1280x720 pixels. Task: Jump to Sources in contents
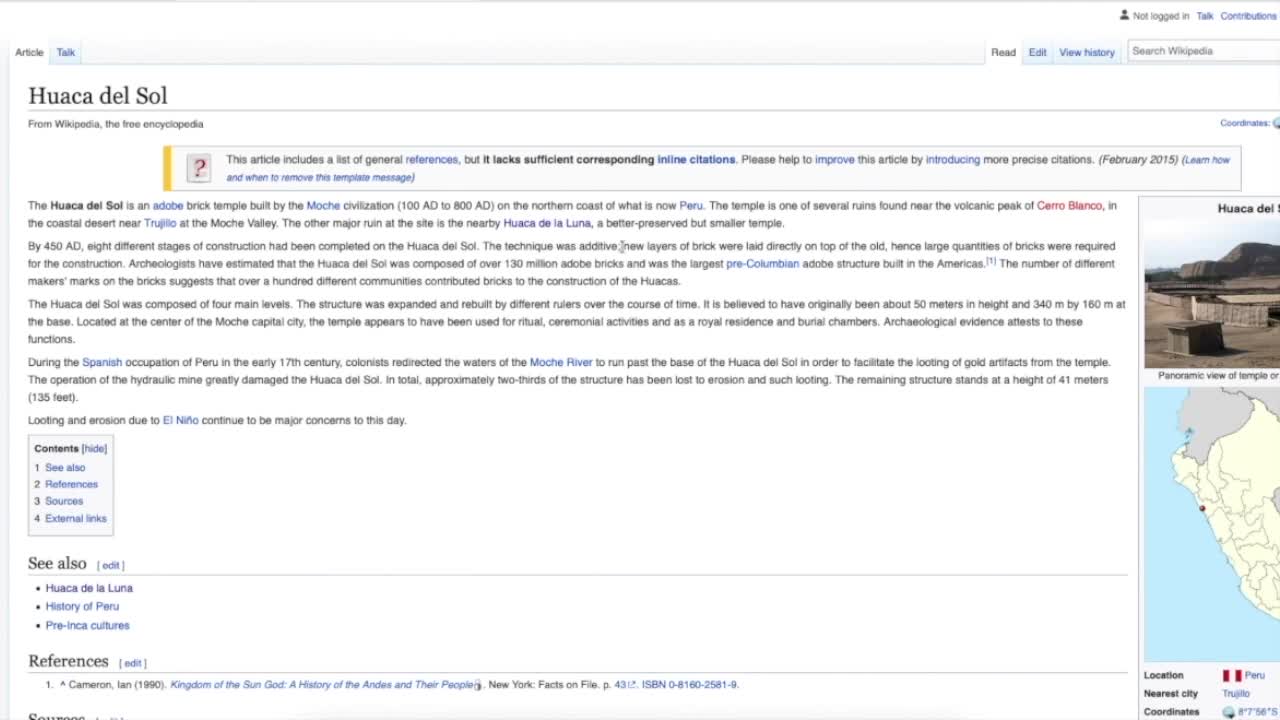(x=64, y=501)
